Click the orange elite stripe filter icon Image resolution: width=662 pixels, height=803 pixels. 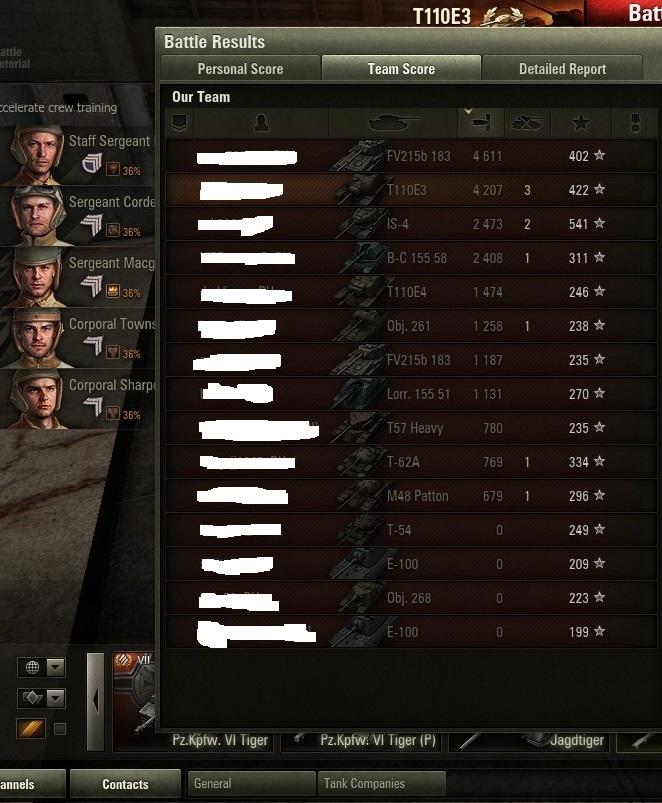coord(31,728)
